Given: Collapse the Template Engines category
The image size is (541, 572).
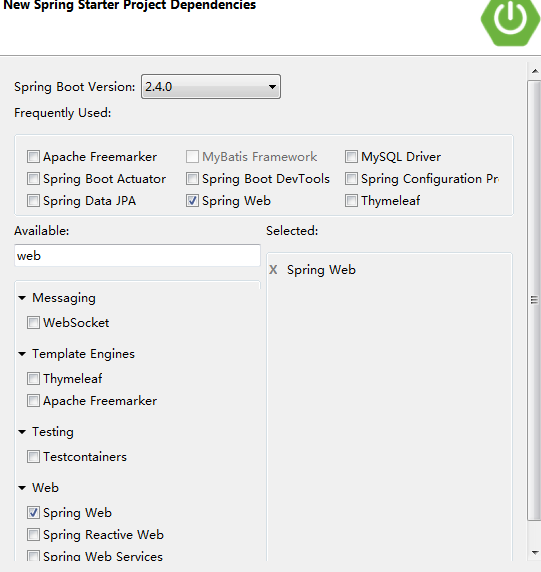Looking at the screenshot, I should (22, 354).
